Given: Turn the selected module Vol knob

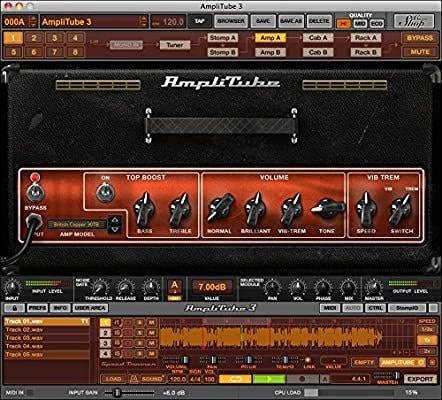Looking at the screenshot, I should (x=297, y=288).
